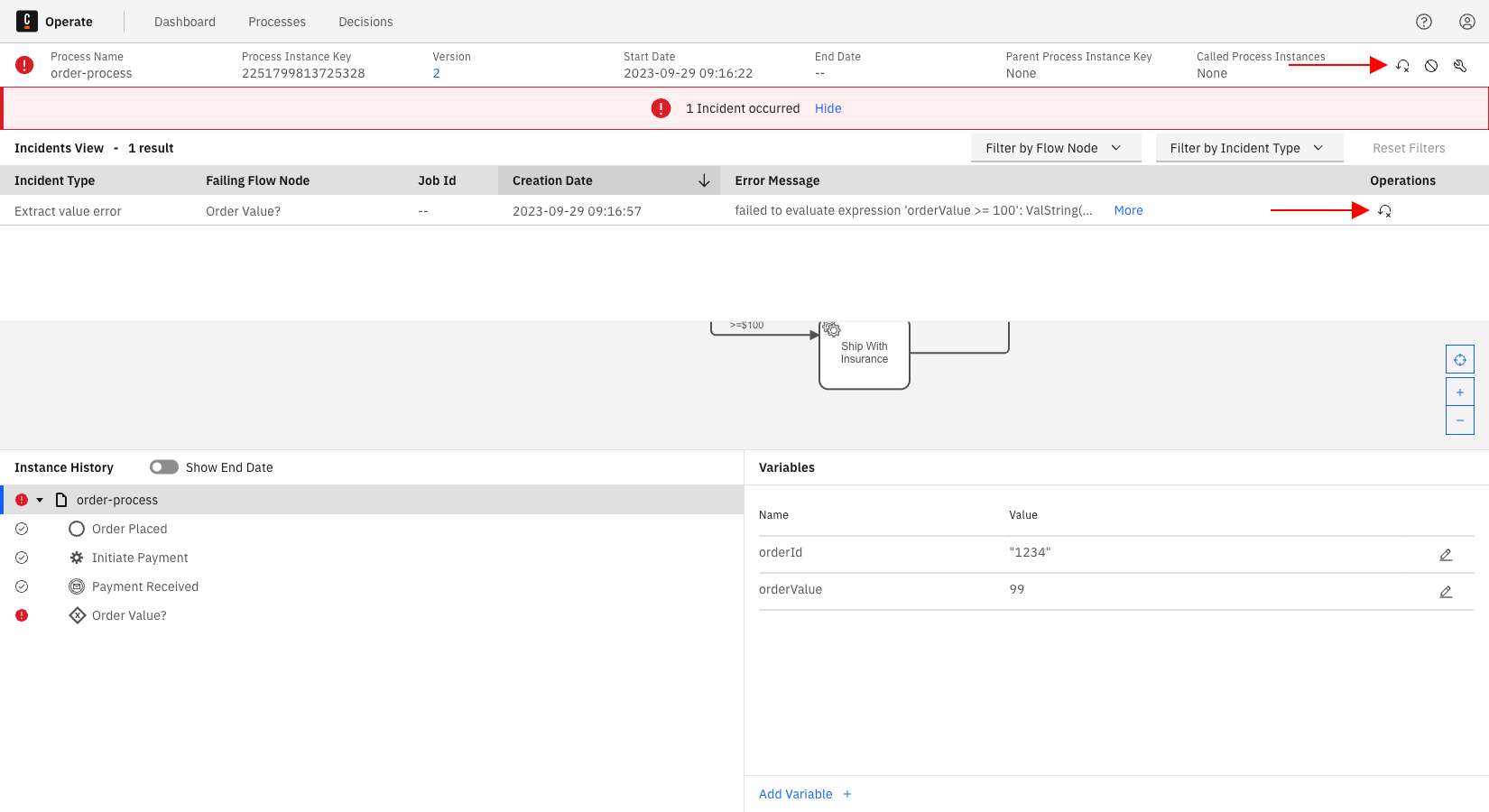Select Order Value? in instance history
The height and width of the screenshot is (812, 1489).
pos(129,615)
